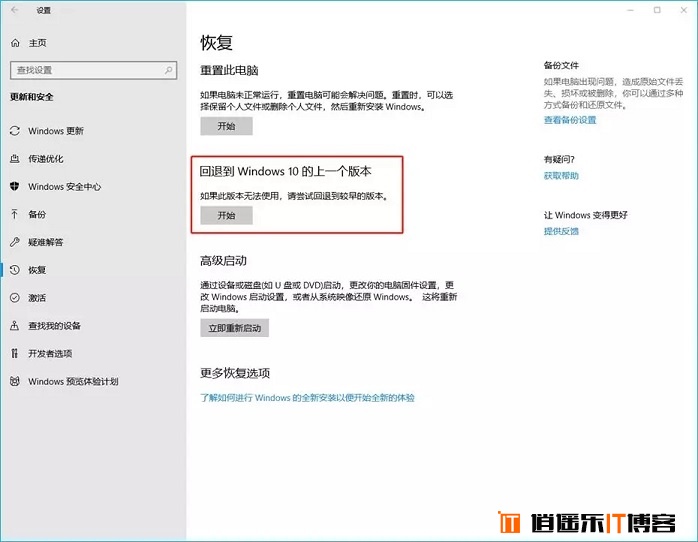Click the 有疑问? heading
Screen dimensions: 698x542
pyautogui.click(x=559, y=159)
